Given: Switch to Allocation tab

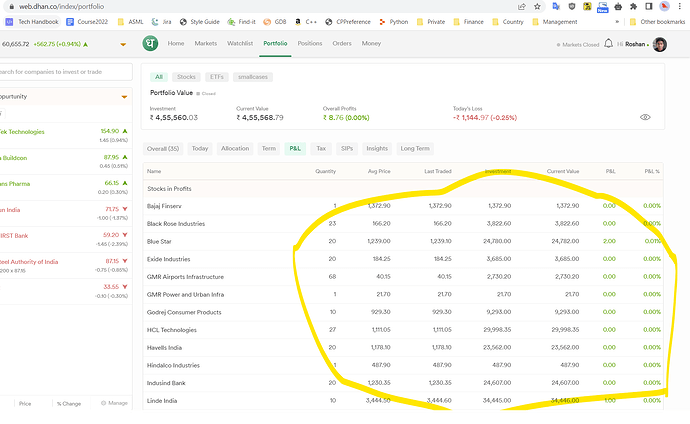Looking at the screenshot, I should (235, 149).
